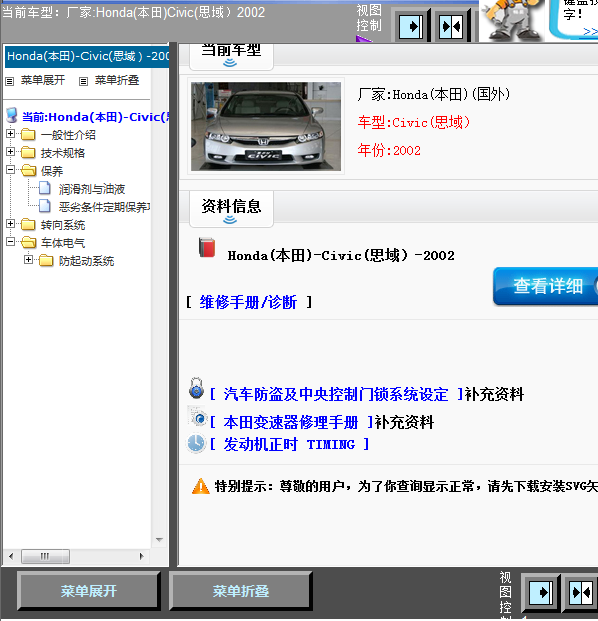Click bottom view control collapse-arrows icon

[580, 592]
